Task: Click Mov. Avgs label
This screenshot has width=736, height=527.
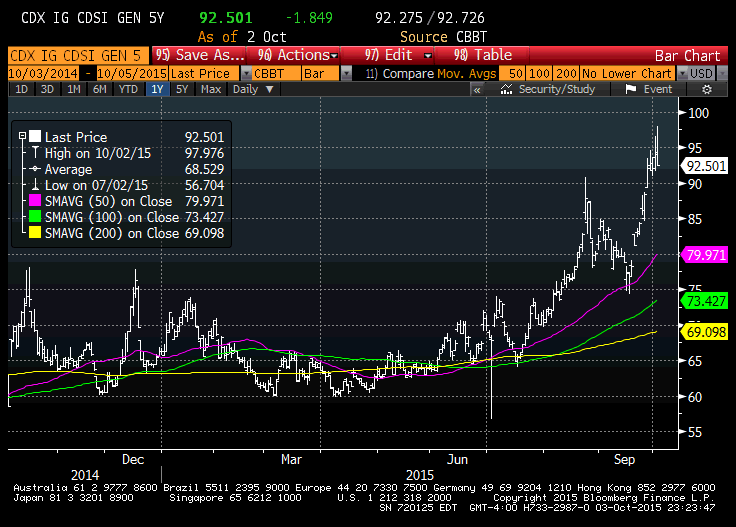Action: tap(467, 74)
